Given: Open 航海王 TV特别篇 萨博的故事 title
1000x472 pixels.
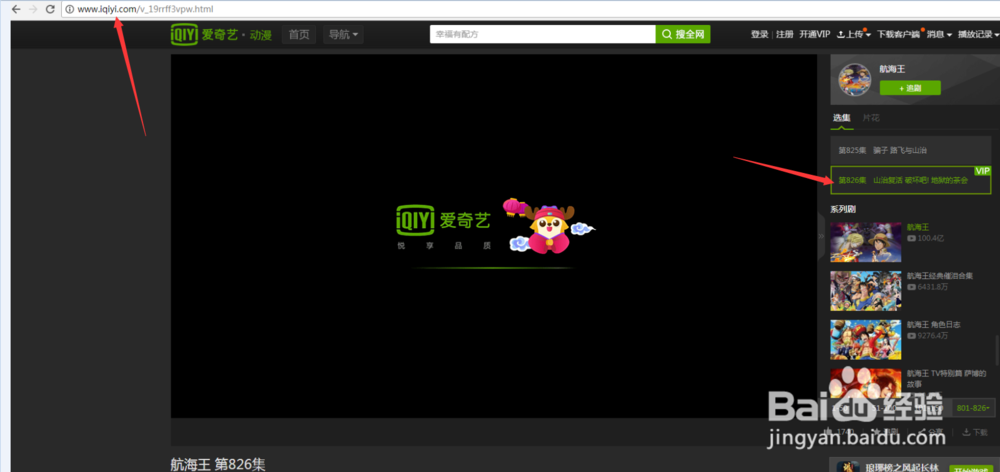Looking at the screenshot, I should tap(946, 379).
